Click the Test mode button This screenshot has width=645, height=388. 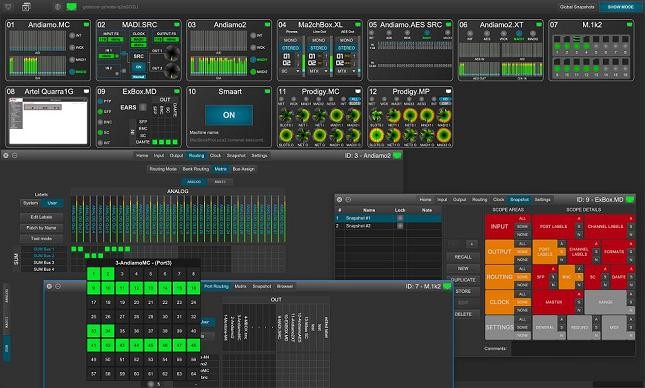click(42, 238)
